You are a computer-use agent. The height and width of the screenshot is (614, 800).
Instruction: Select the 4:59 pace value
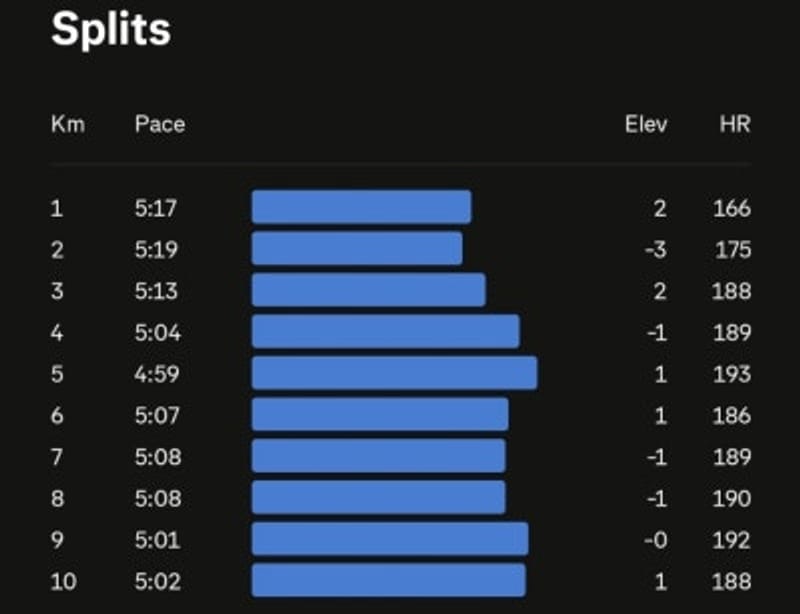coord(157,374)
